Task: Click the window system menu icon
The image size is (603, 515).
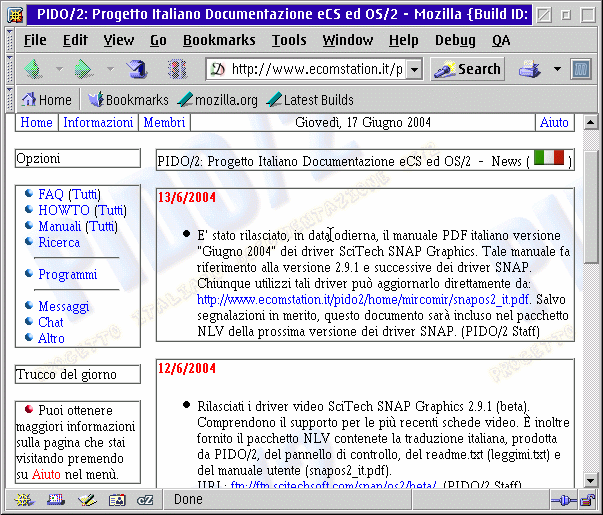Action: point(16,15)
